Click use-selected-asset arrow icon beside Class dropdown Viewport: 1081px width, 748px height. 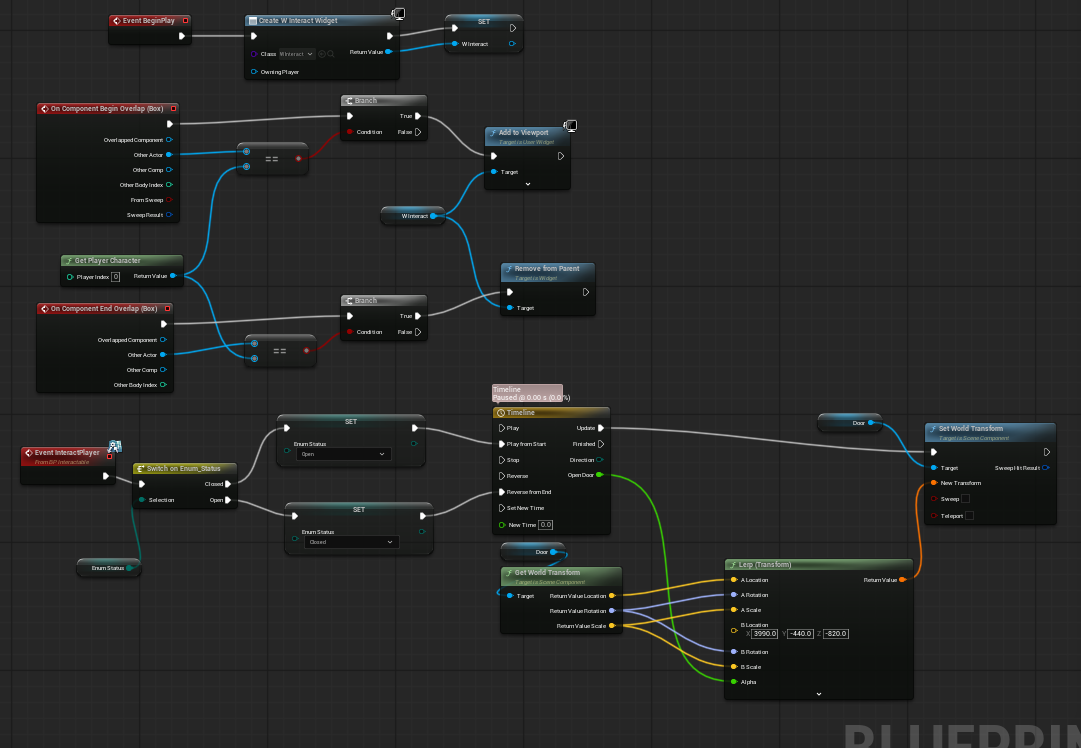click(x=322, y=54)
